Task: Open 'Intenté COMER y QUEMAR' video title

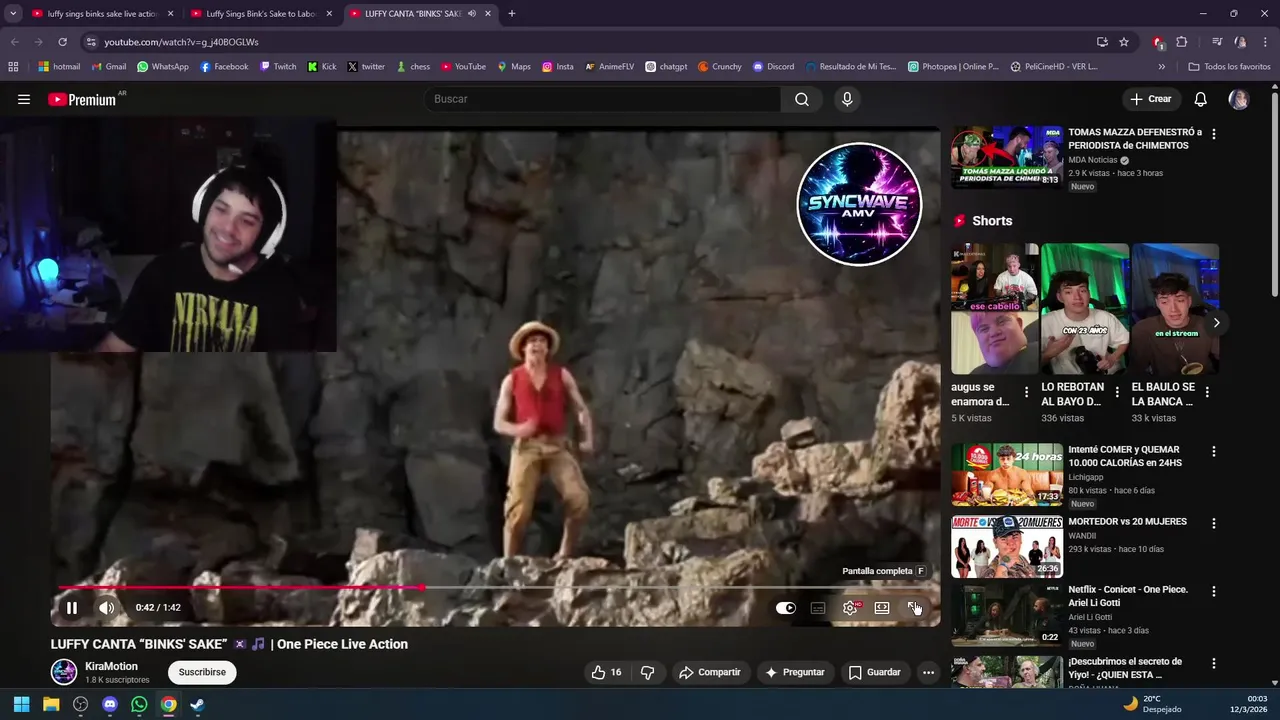Action: (x=1127, y=456)
